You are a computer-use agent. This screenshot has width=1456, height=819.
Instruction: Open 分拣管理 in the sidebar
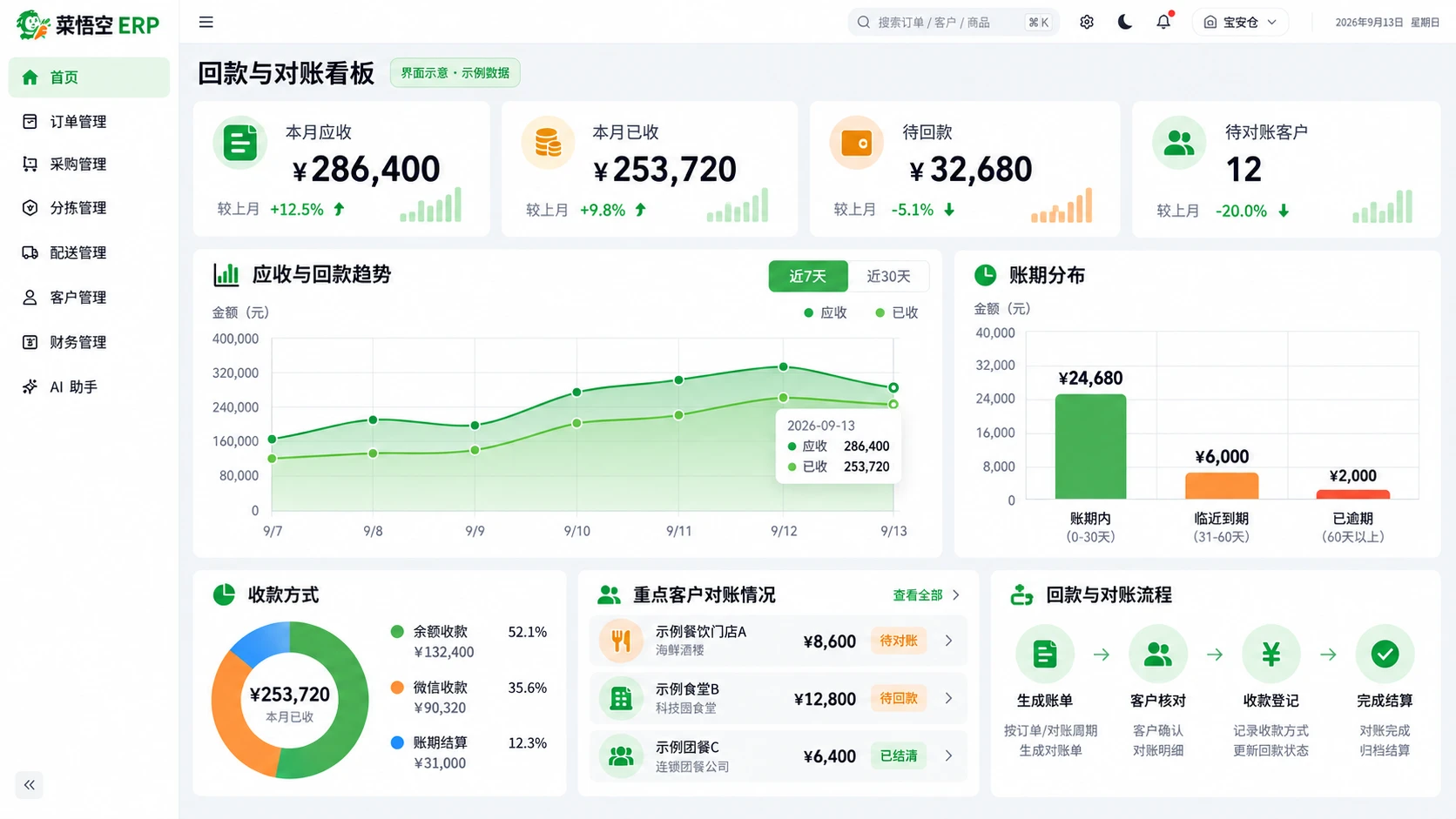(x=89, y=208)
